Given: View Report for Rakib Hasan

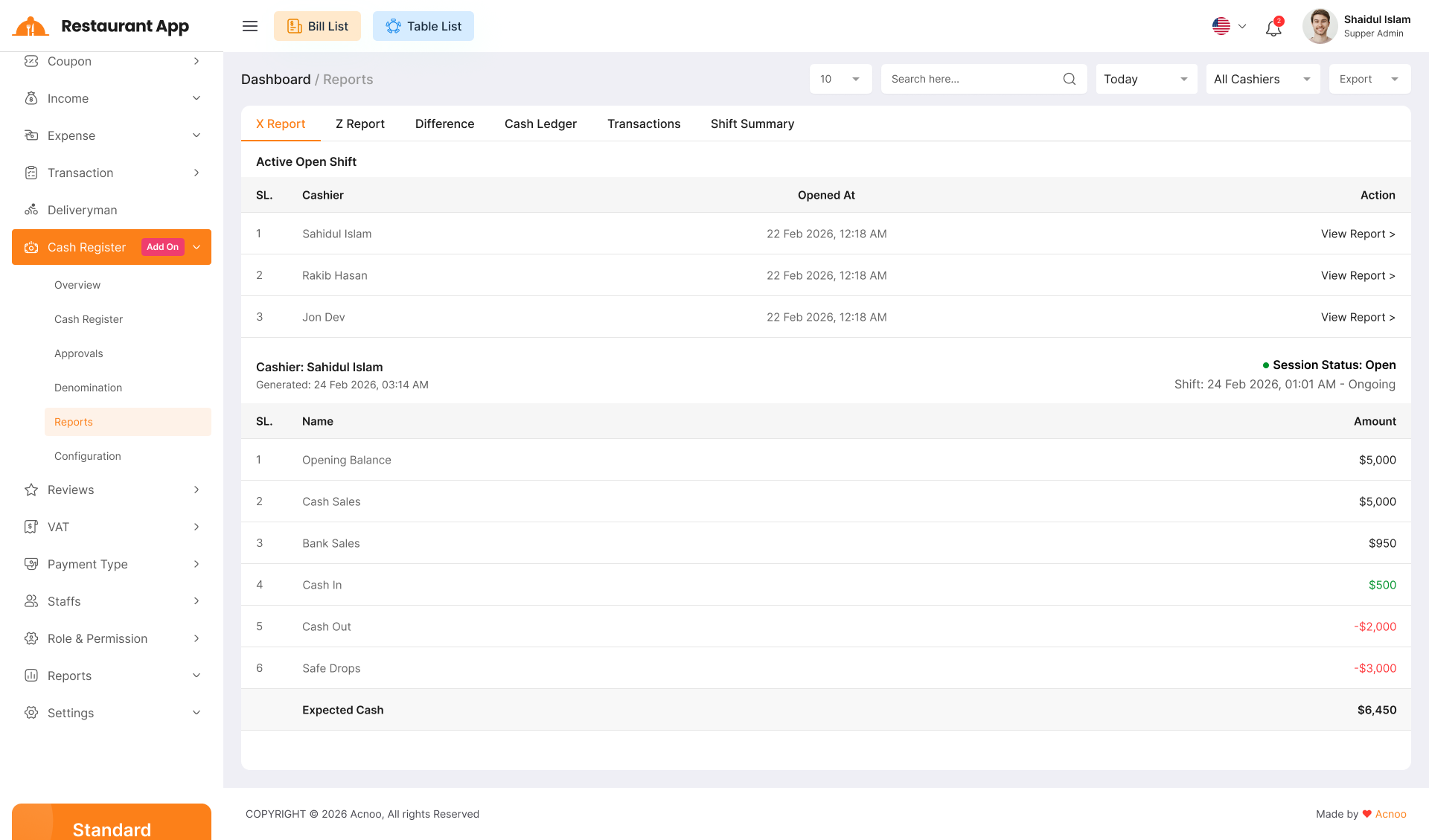Looking at the screenshot, I should tap(1358, 275).
